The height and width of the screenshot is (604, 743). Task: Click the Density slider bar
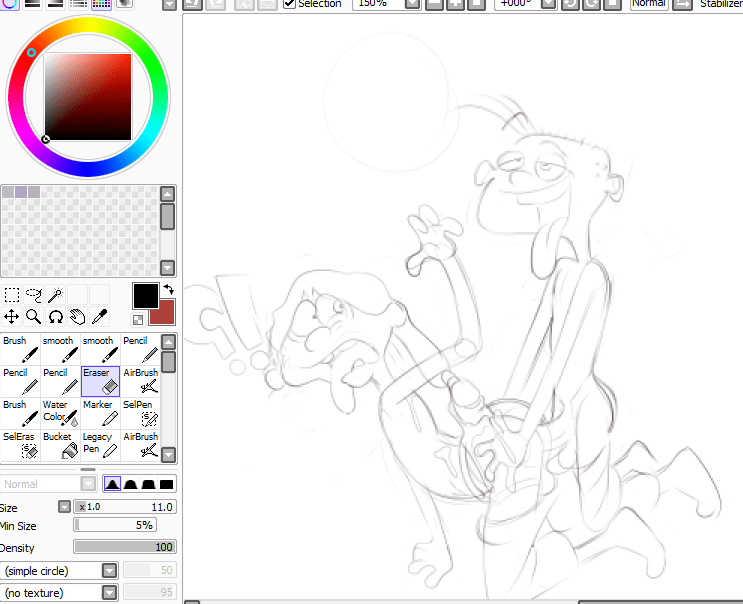[124, 547]
